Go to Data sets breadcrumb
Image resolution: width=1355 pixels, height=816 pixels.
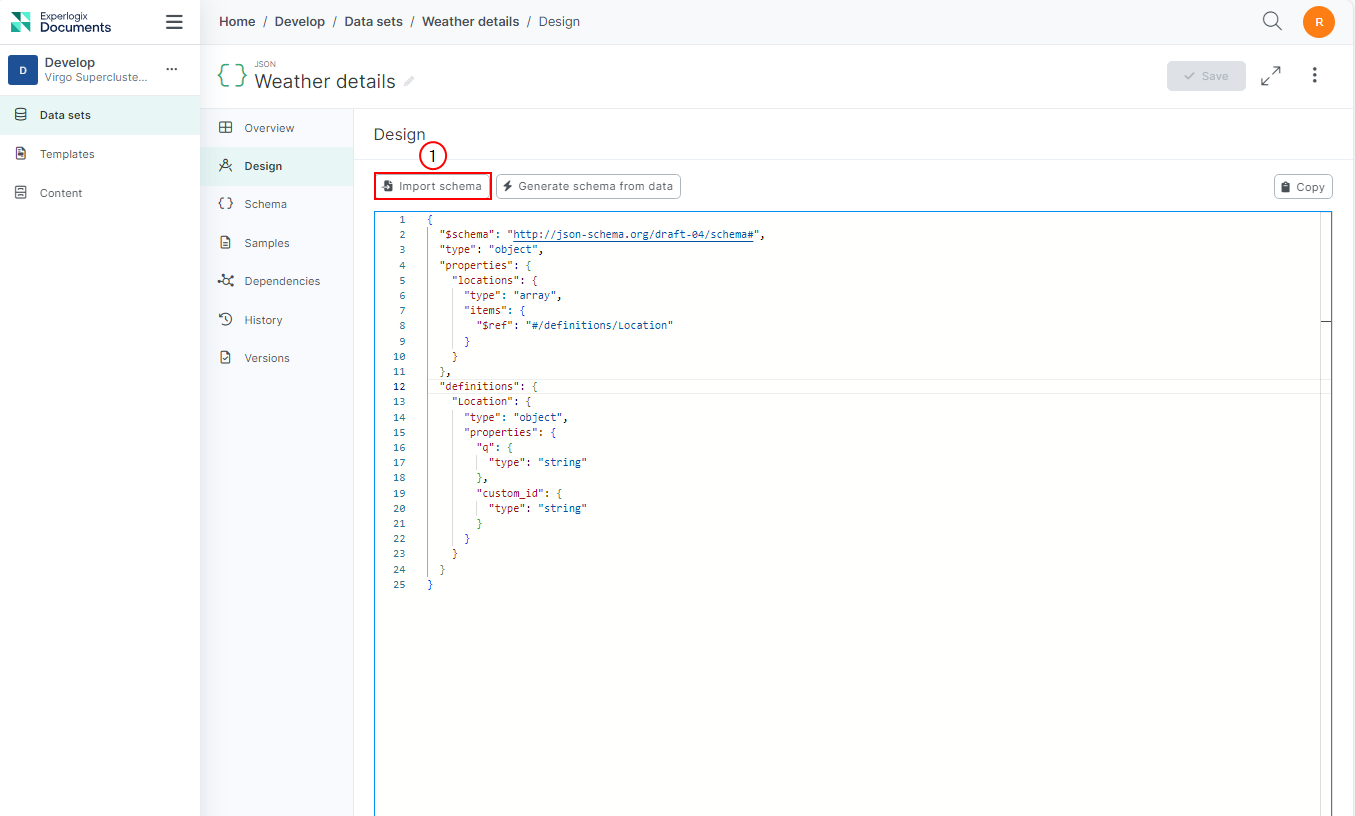373,22
